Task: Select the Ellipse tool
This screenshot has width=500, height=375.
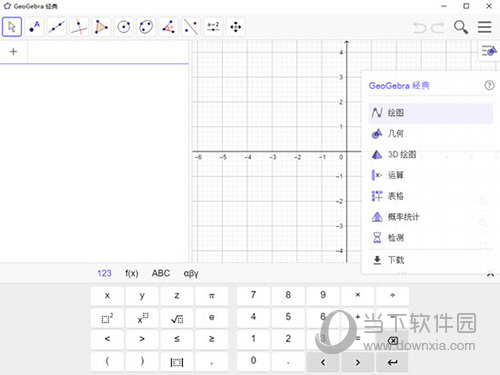Action: click(146, 27)
